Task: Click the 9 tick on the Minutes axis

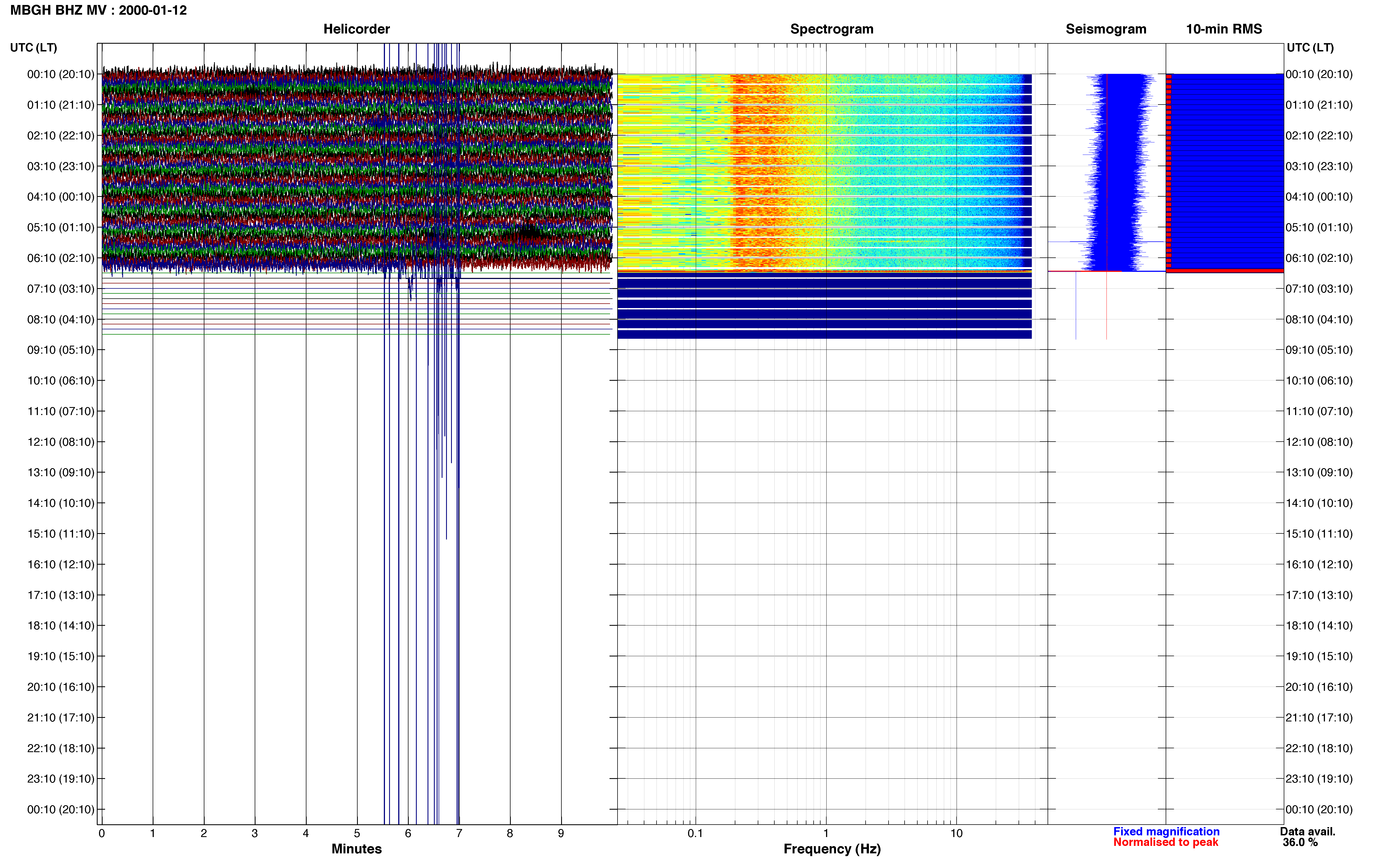Action: 561,833
